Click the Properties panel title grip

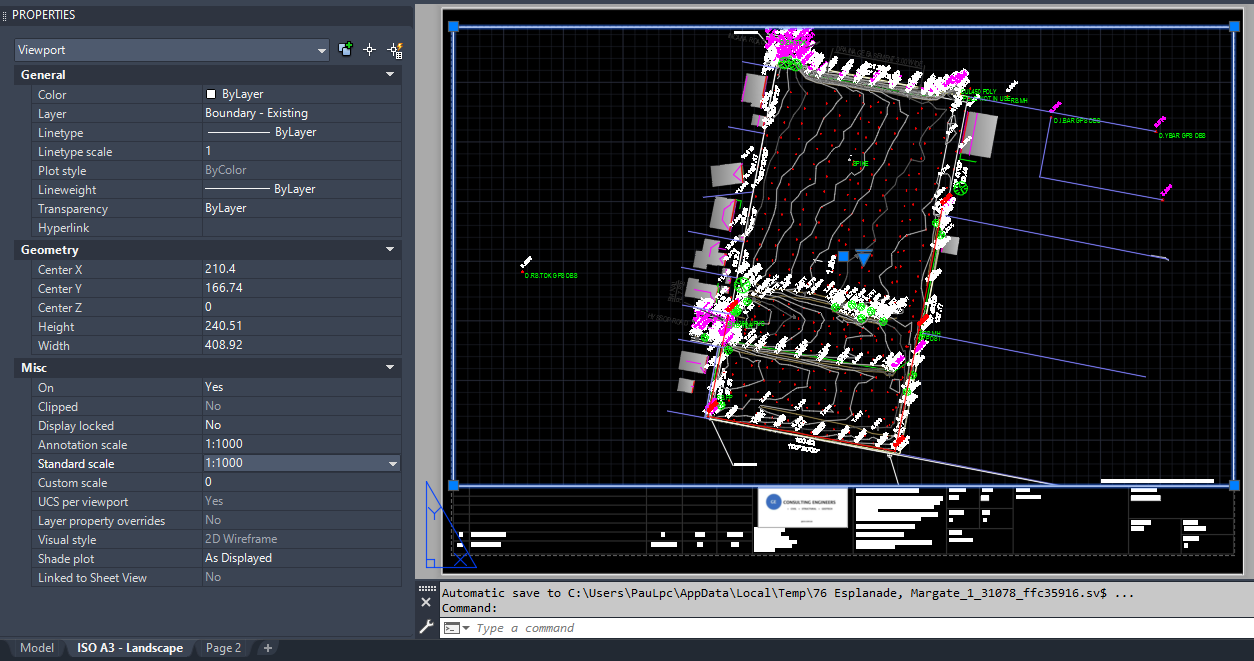(5, 15)
